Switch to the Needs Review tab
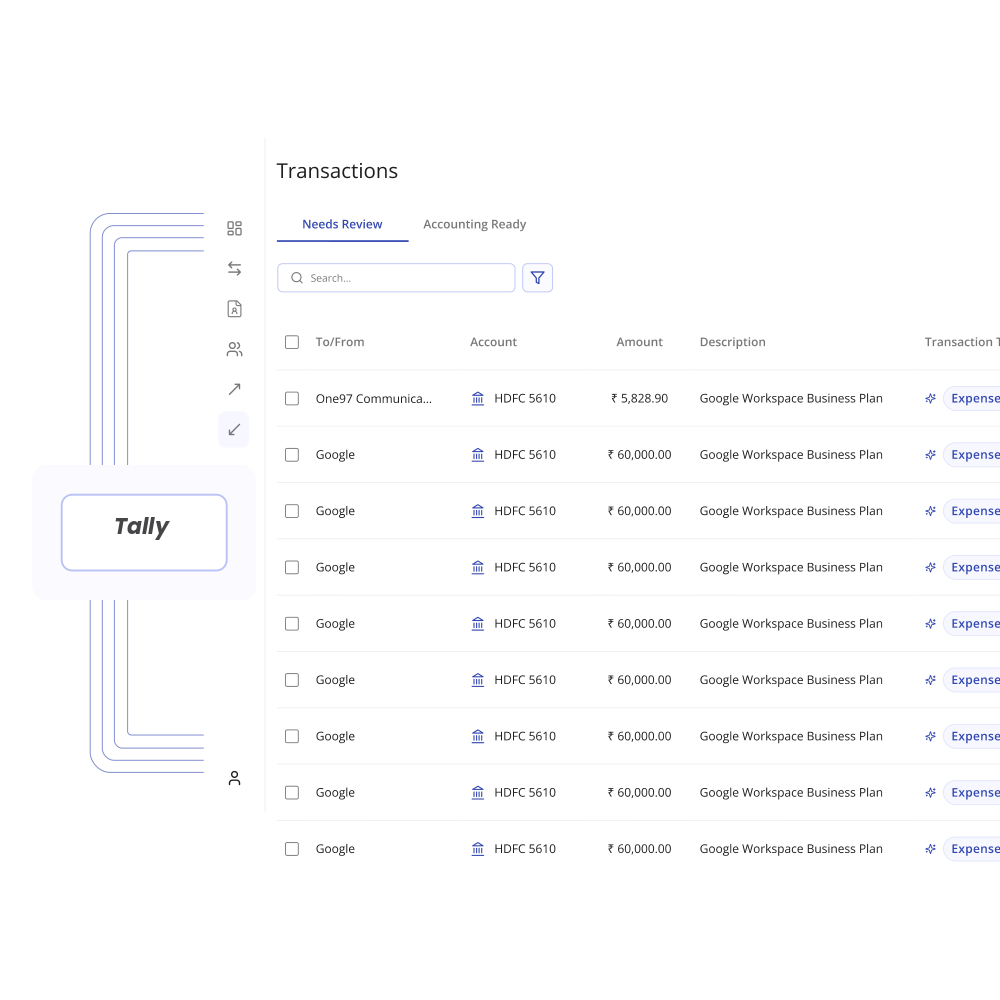Viewport: 1000px width, 1000px height. tap(342, 224)
